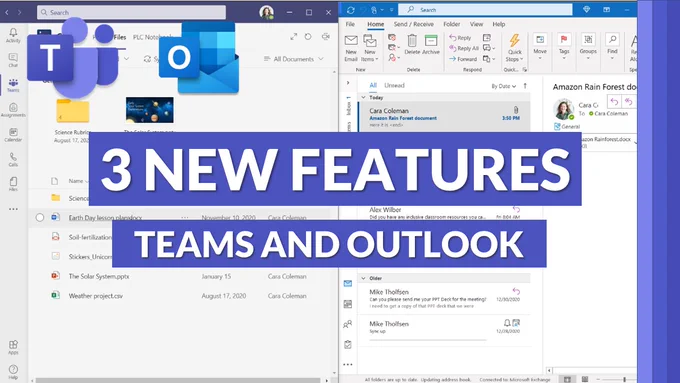680x383 pixels.
Task: Click the reload tab icon in Teams
Action: 308,37
